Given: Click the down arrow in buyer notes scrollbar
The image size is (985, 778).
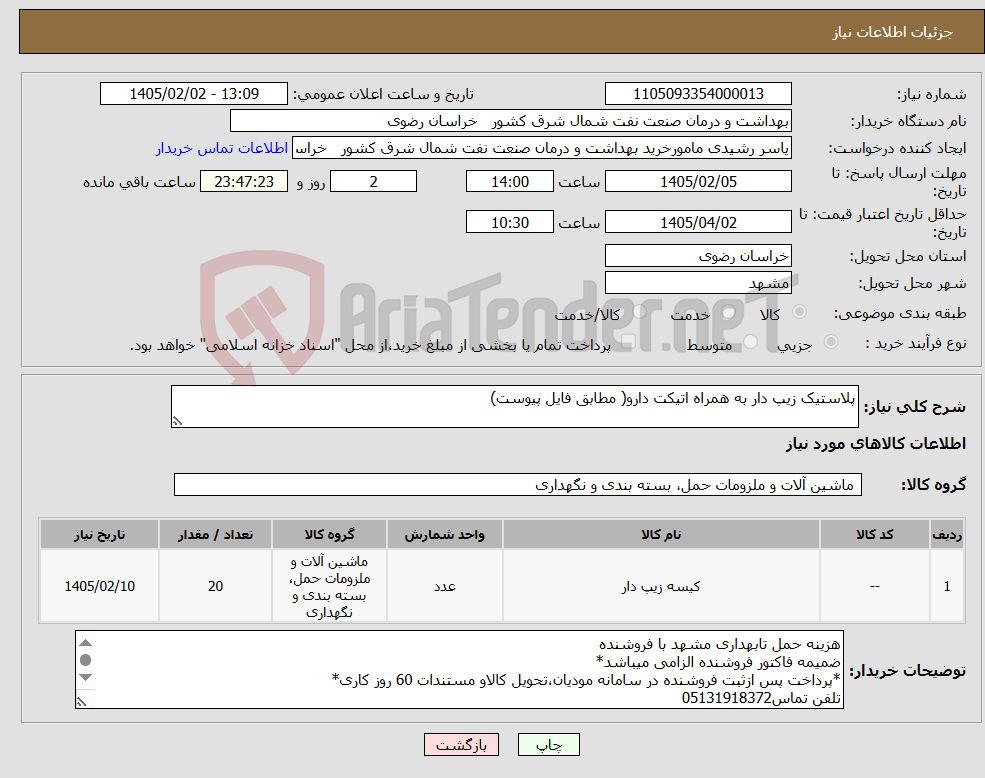Looking at the screenshot, I should [x=86, y=677].
